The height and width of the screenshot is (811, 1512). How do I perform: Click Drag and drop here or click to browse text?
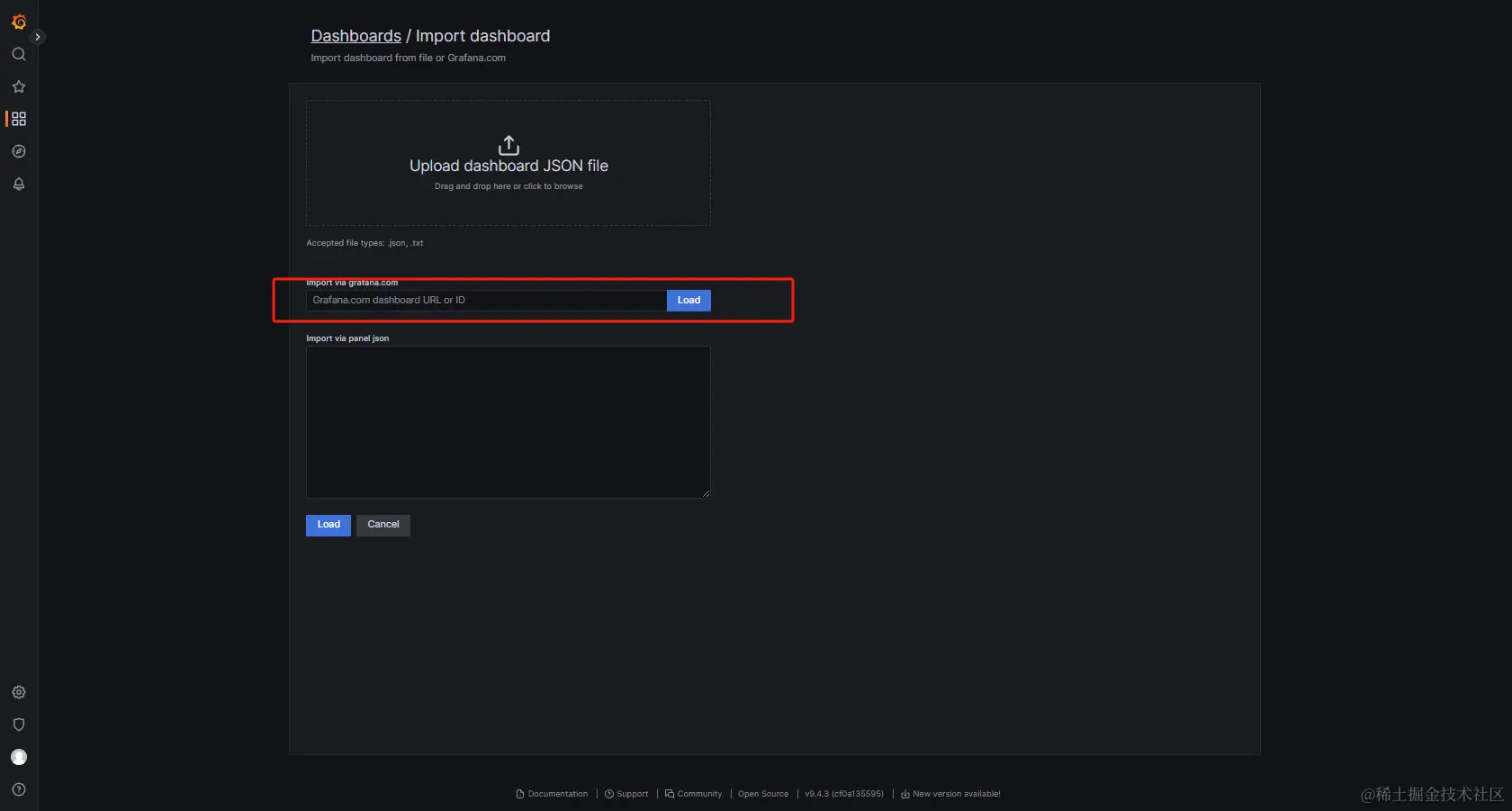[508, 186]
